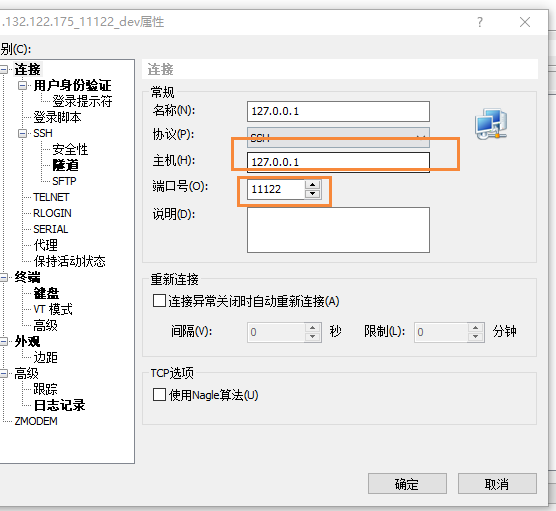The height and width of the screenshot is (511, 556).
Task: Click the network computers session icon
Action: (x=491, y=124)
